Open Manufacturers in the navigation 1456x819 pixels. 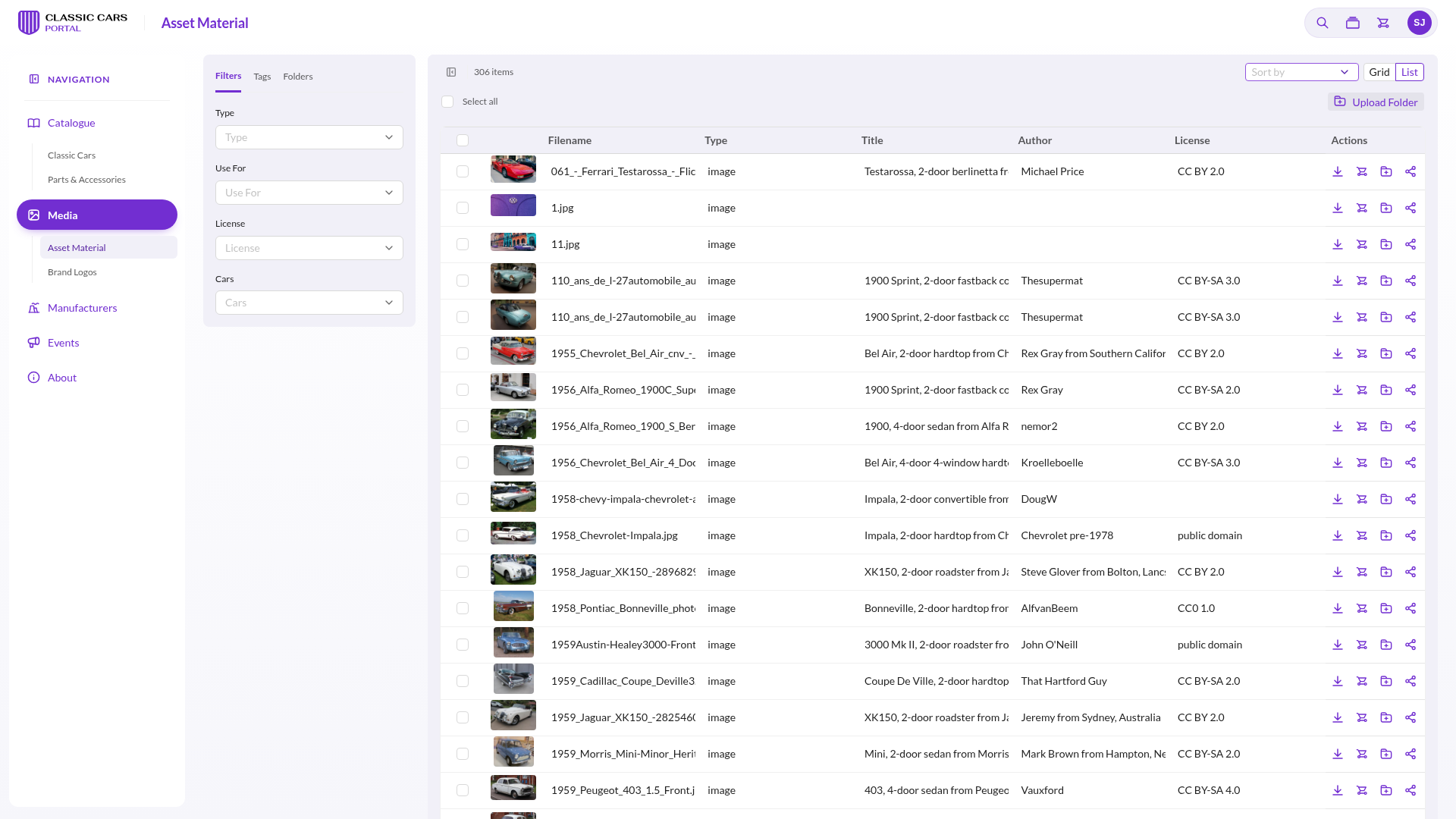coord(82,308)
